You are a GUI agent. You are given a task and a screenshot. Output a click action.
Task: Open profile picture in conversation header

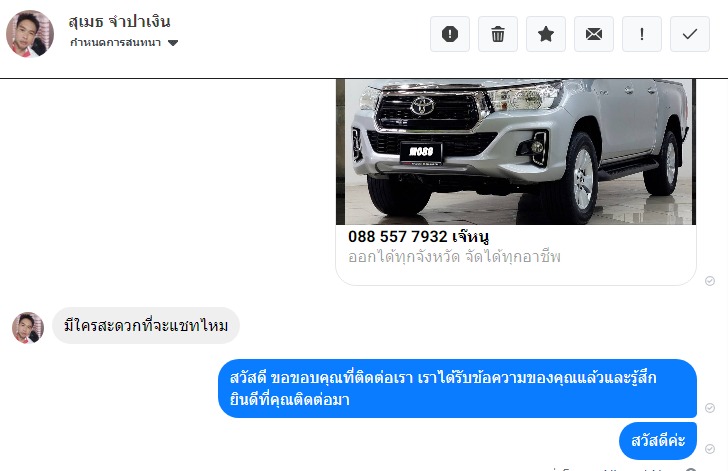point(30,33)
